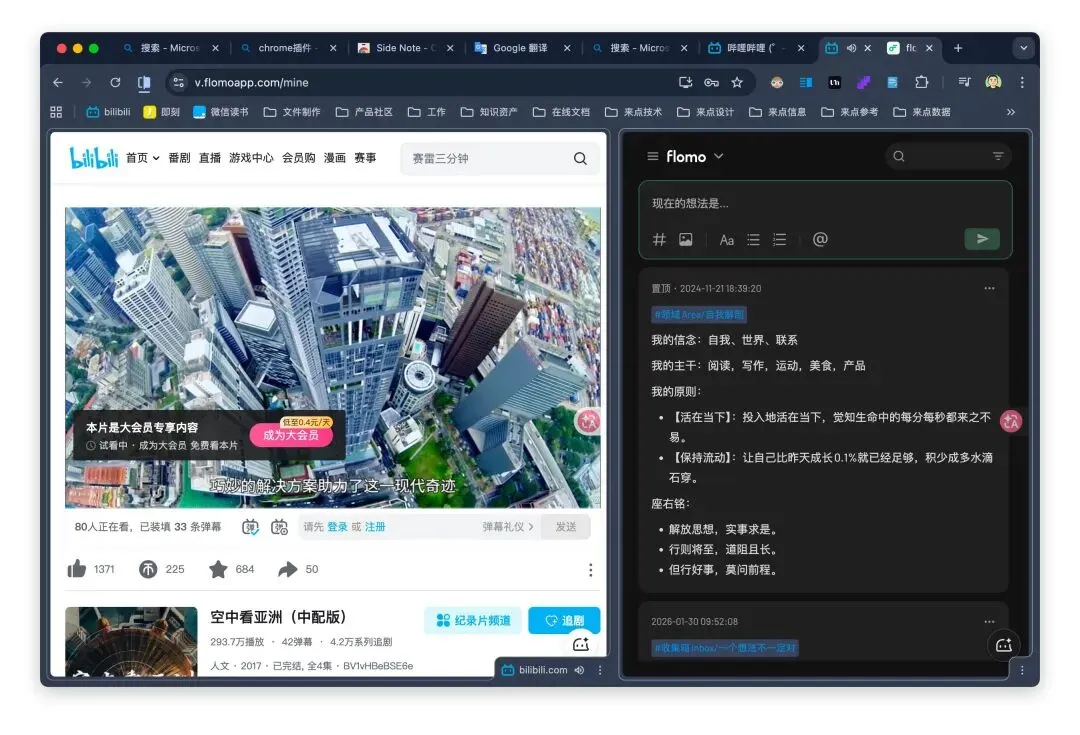
Task: Open 漫画 in bilibili navigation
Action: point(335,158)
